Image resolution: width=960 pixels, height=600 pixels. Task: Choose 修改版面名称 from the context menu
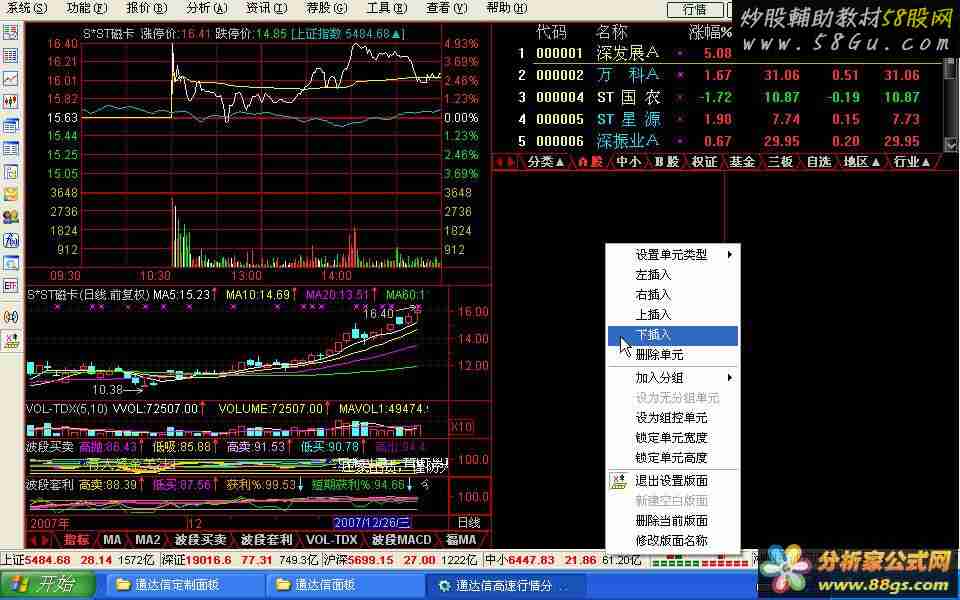pos(672,541)
